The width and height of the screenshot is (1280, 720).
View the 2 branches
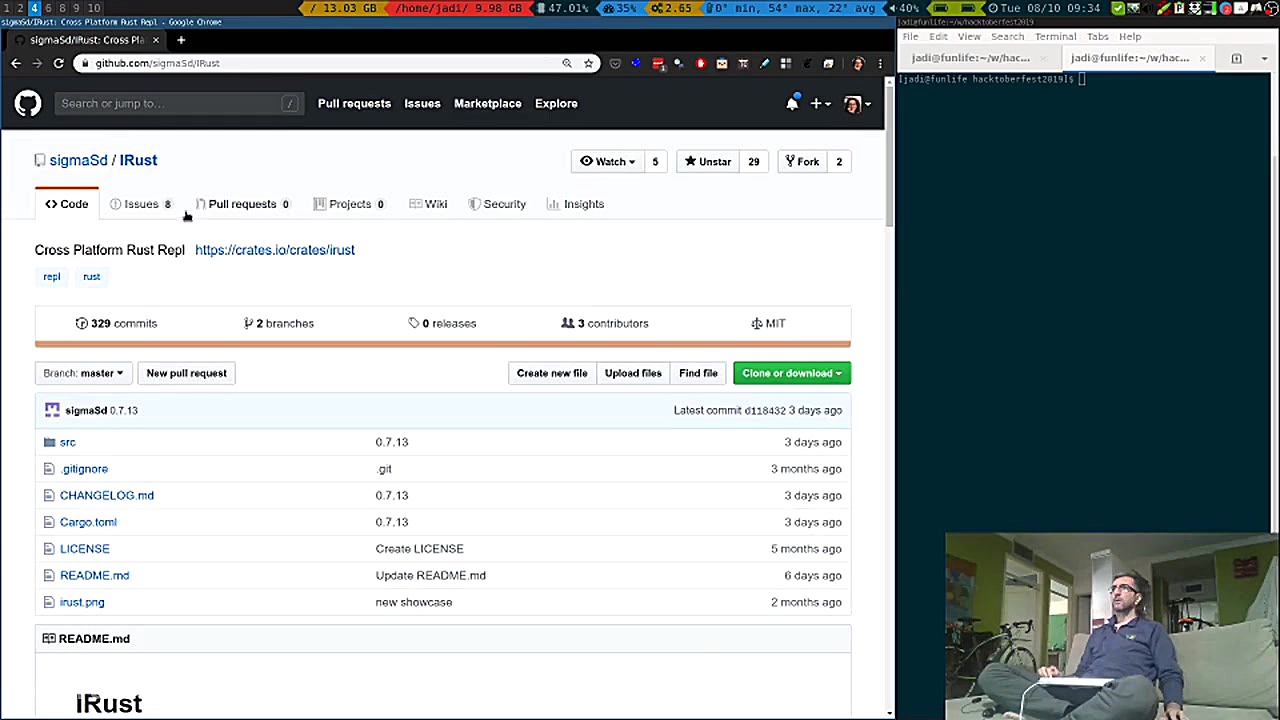[x=279, y=323]
